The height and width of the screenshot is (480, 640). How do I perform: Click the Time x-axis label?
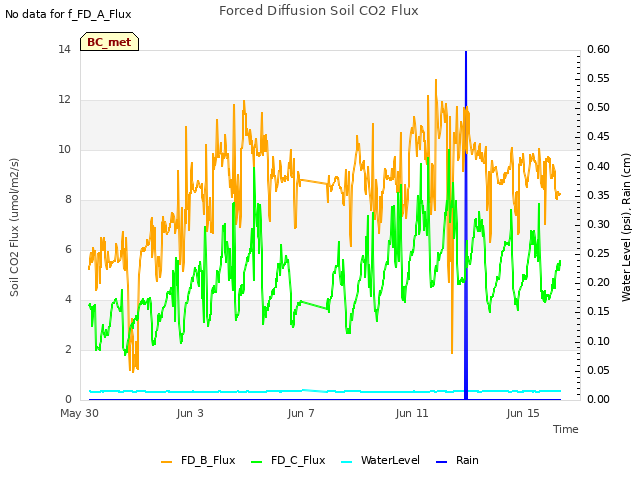tap(566, 429)
